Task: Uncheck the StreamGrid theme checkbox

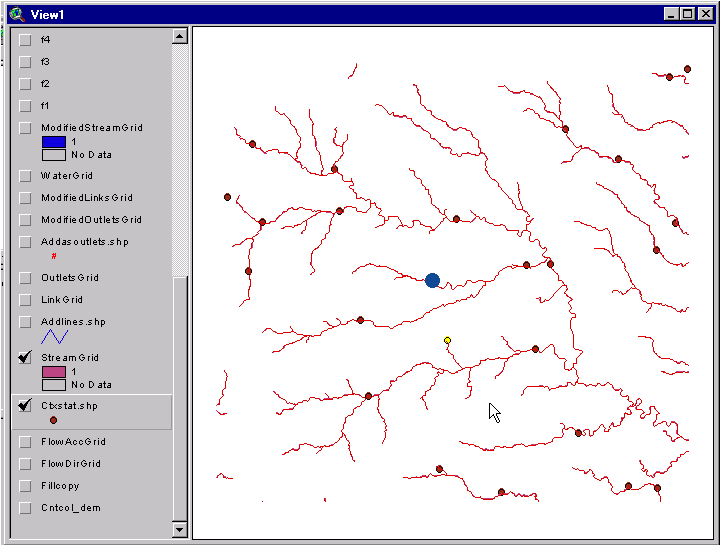Action: (x=26, y=358)
